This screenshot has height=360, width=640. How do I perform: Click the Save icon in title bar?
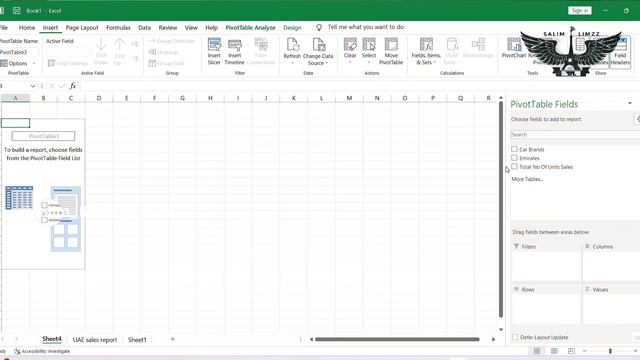click(17, 11)
